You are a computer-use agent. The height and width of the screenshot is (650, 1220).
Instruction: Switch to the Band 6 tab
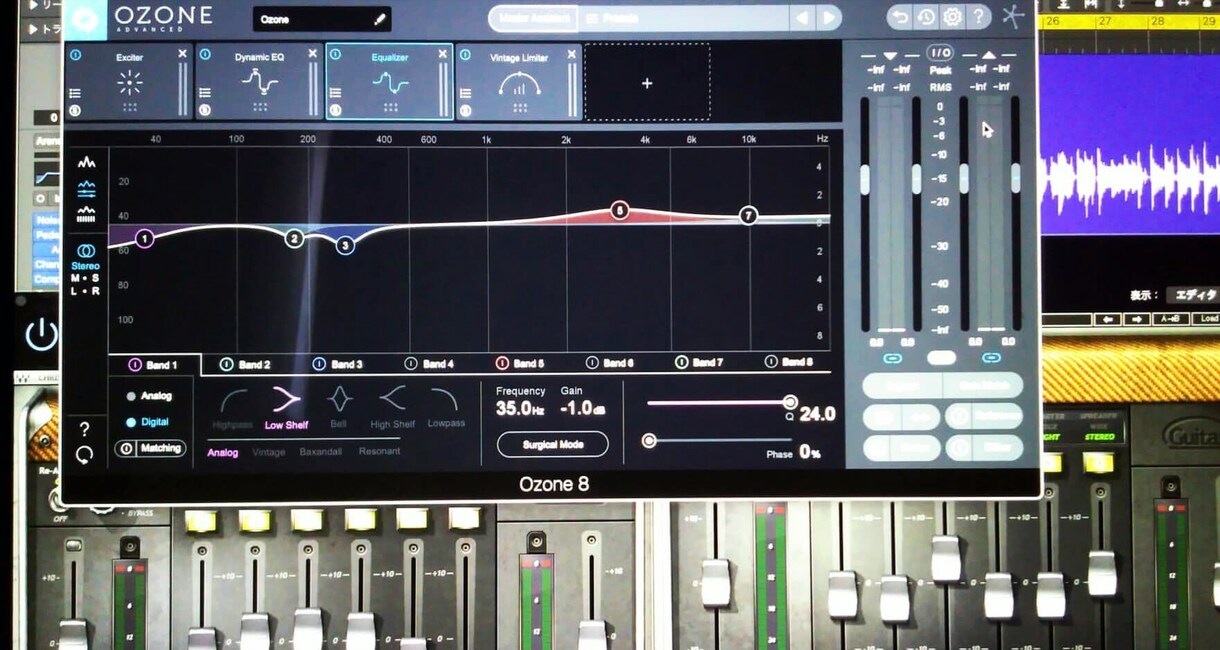click(610, 364)
